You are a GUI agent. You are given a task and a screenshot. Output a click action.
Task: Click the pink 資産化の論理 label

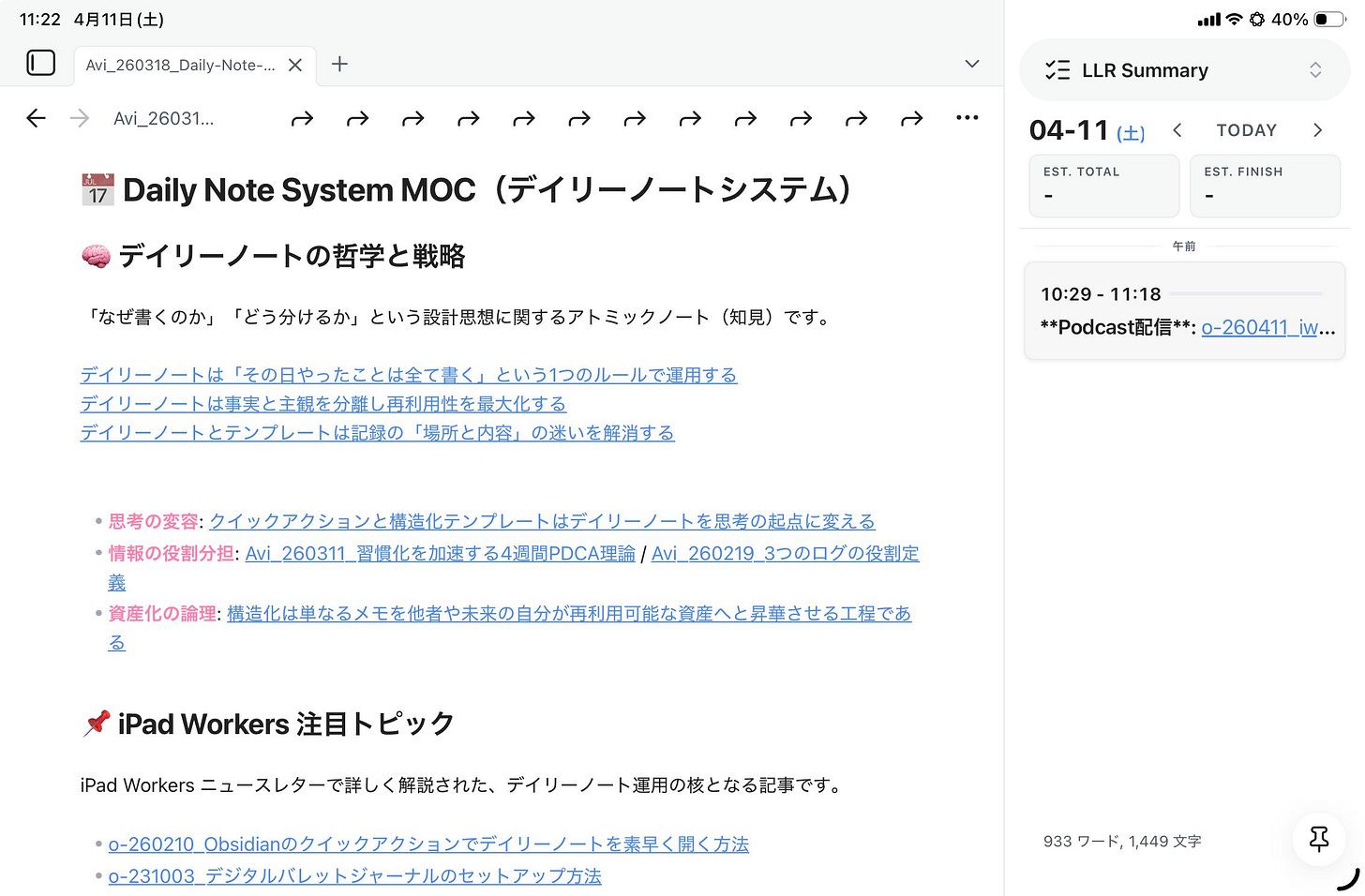pyautogui.click(x=162, y=614)
